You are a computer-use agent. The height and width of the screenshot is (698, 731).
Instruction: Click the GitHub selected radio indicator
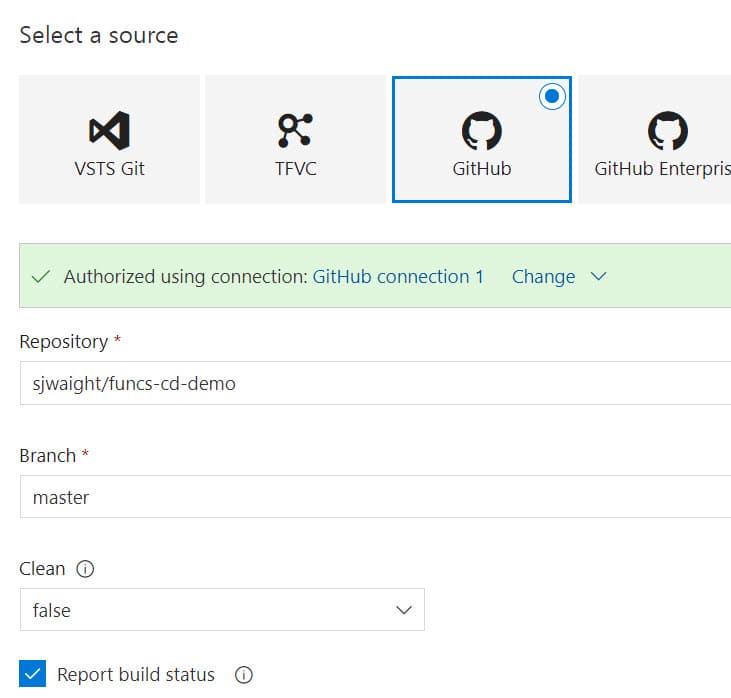(552, 96)
